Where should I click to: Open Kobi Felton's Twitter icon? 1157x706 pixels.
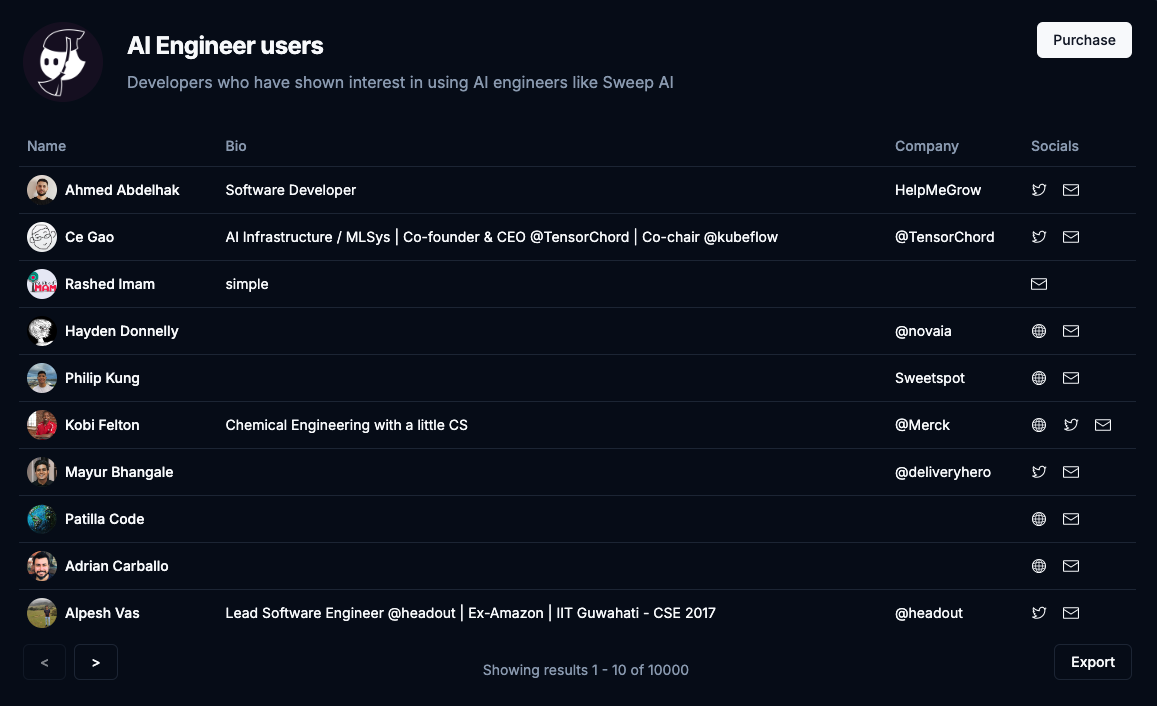(x=1071, y=425)
